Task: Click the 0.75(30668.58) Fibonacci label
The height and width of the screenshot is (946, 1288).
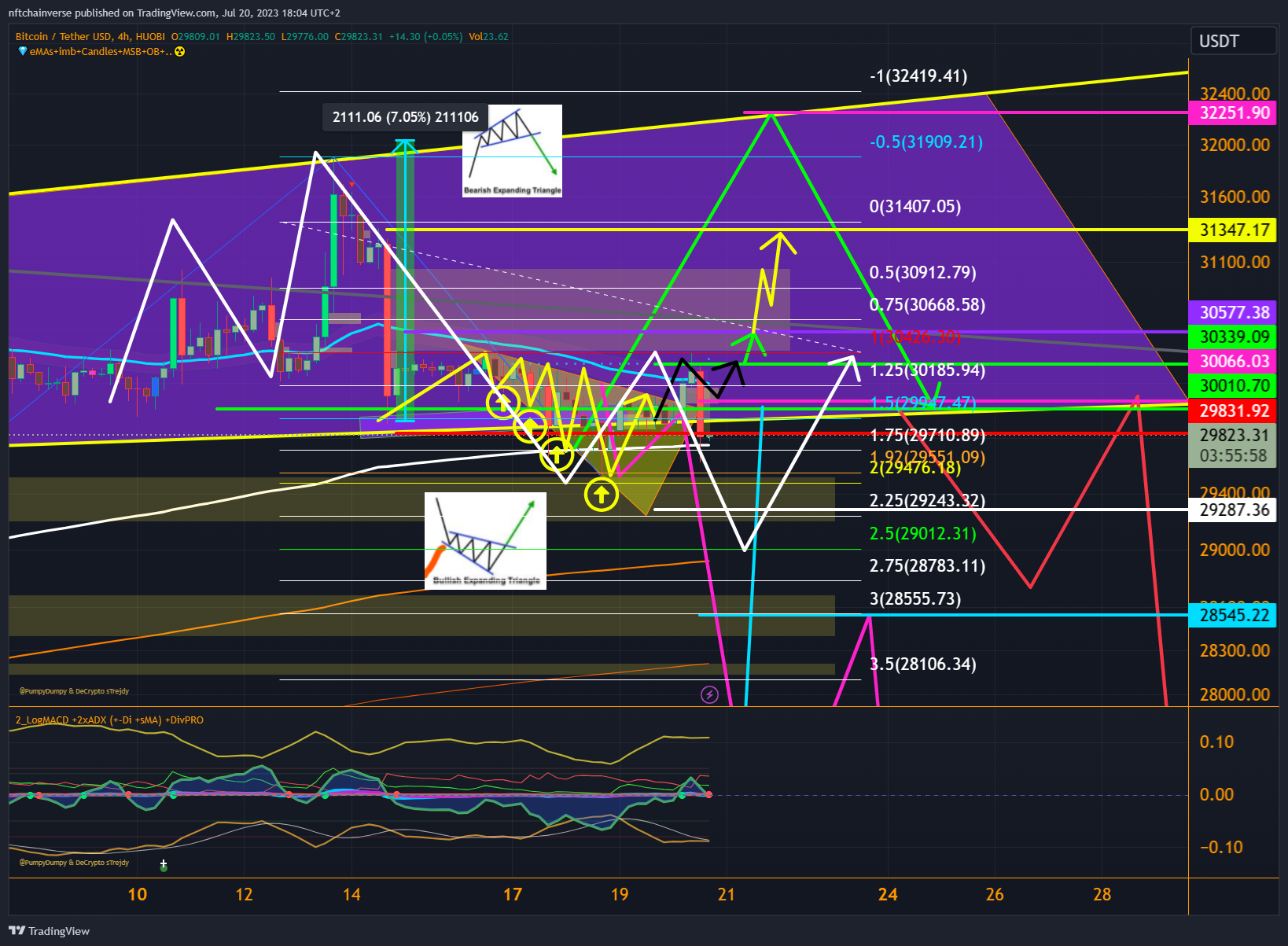Action: [x=927, y=305]
